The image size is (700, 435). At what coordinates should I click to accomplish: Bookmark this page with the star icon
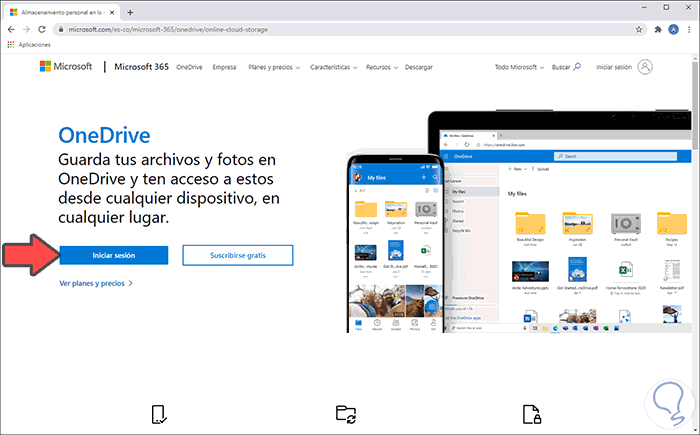pos(639,29)
